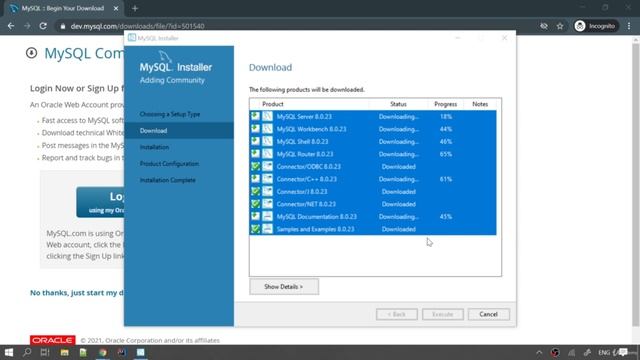
Task: Open the Windows Start menu
Action: pyautogui.click(x=9, y=352)
